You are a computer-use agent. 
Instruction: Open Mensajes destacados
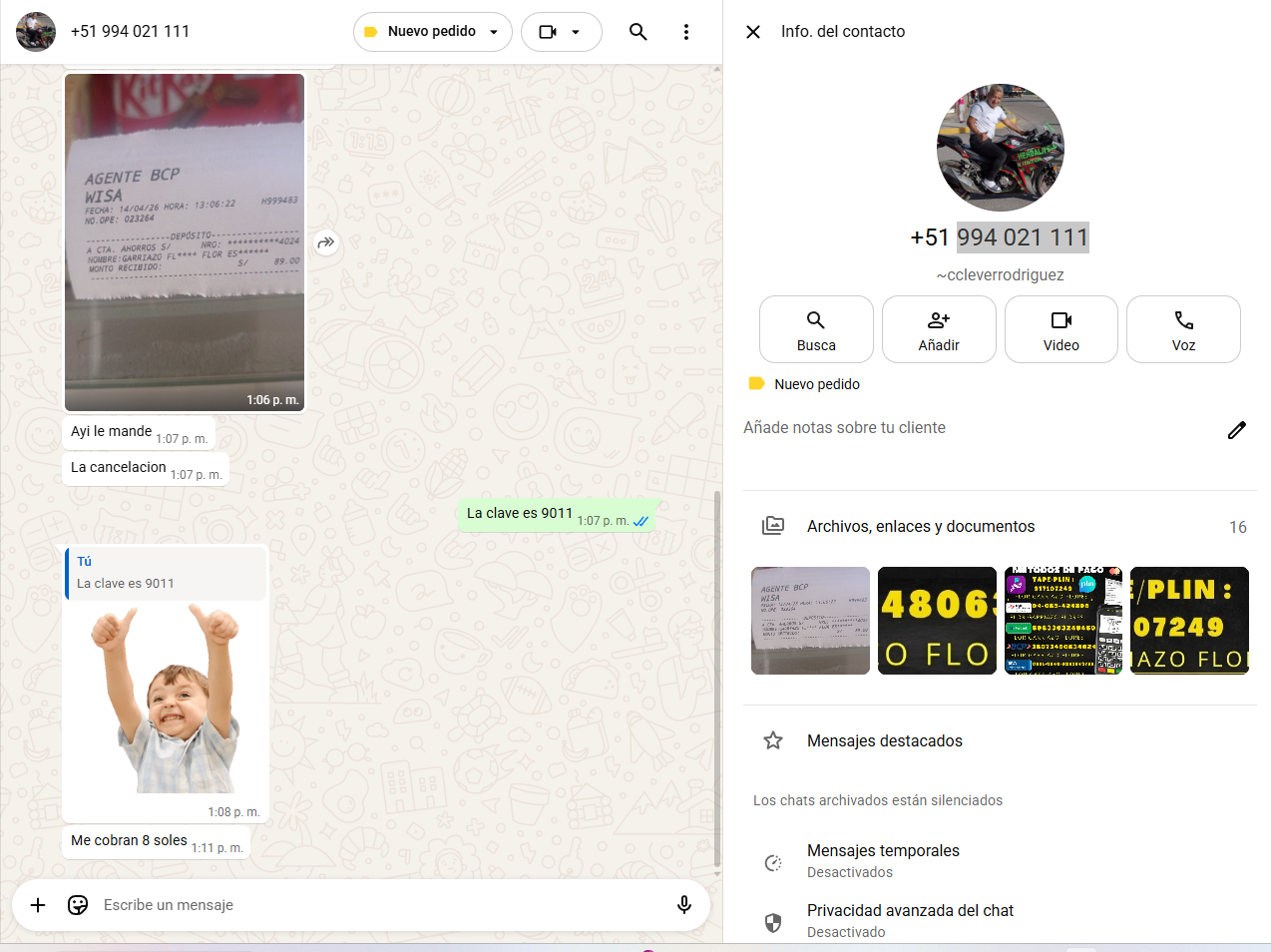pos(884,740)
